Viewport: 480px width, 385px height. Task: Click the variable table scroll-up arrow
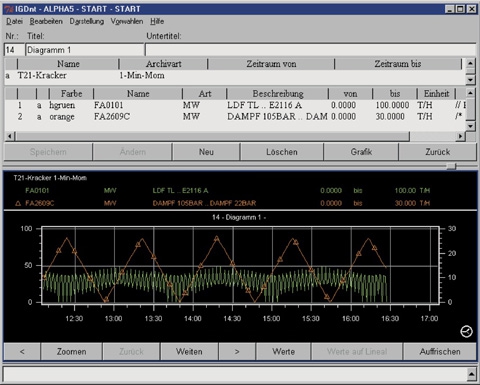pyautogui.click(x=470, y=93)
